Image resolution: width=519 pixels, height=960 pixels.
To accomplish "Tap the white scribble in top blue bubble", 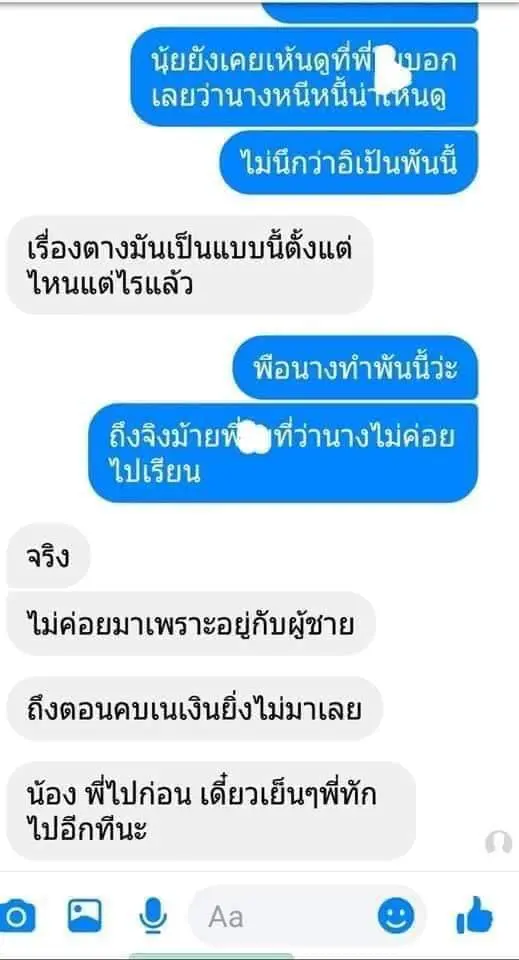I will click(392, 70).
